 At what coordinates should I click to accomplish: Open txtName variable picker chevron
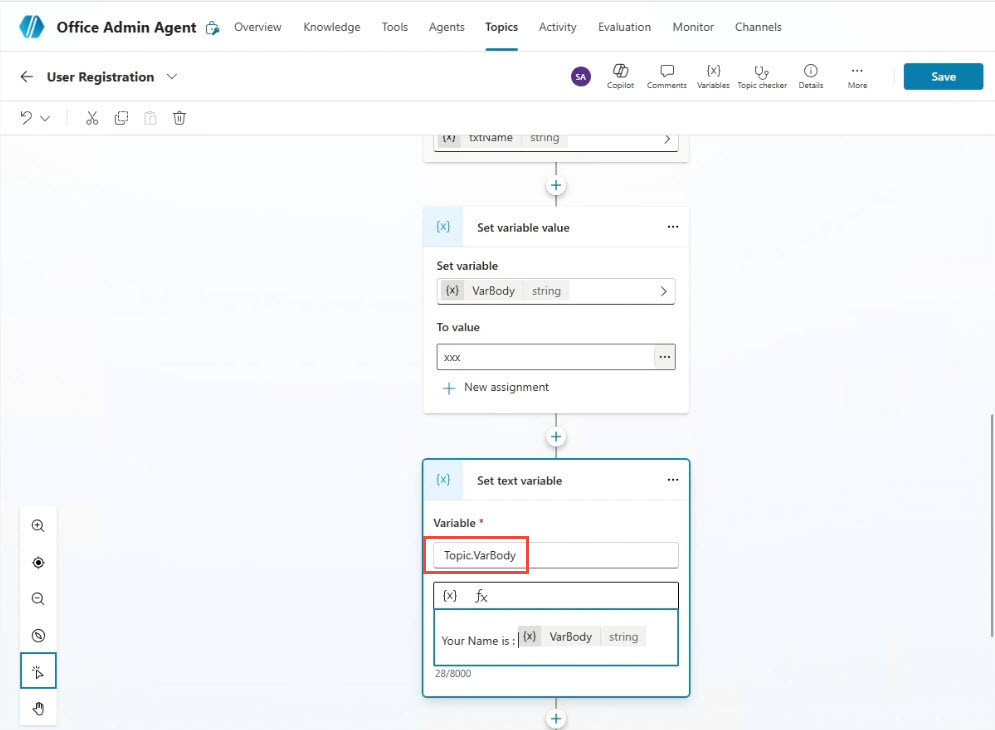667,139
